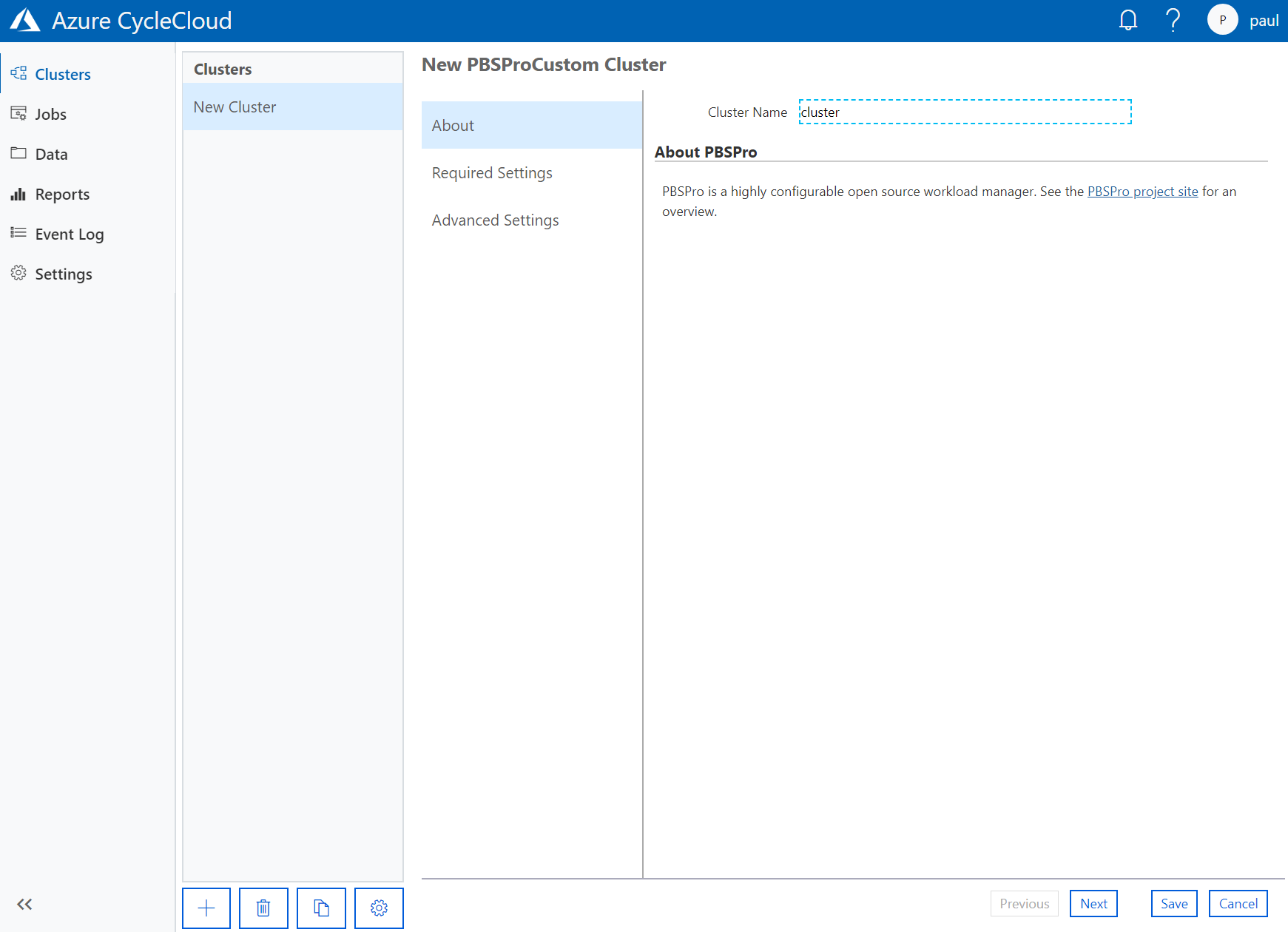
Task: Open the PBSPro project site link
Action: coord(1142,192)
